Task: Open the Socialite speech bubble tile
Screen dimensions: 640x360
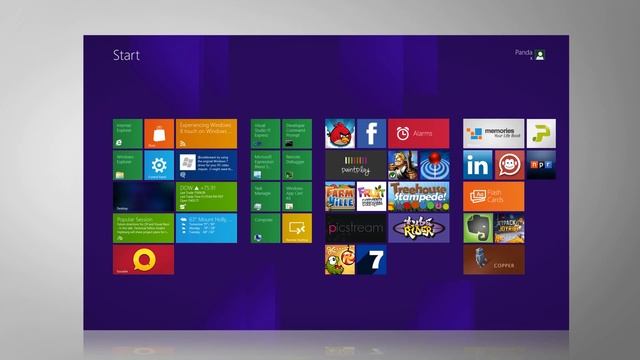Action: (x=143, y=260)
